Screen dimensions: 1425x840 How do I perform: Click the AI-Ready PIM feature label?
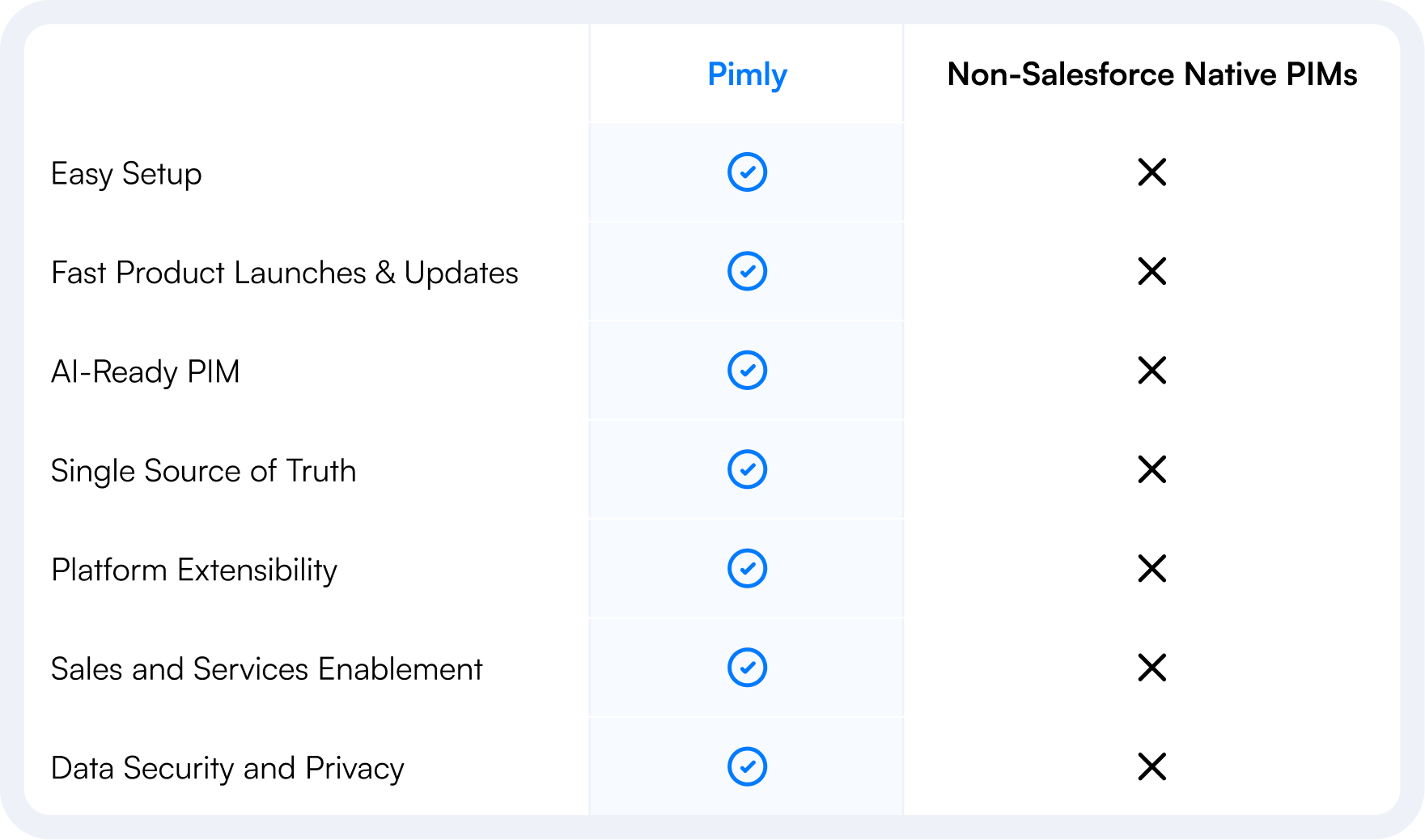(x=146, y=372)
